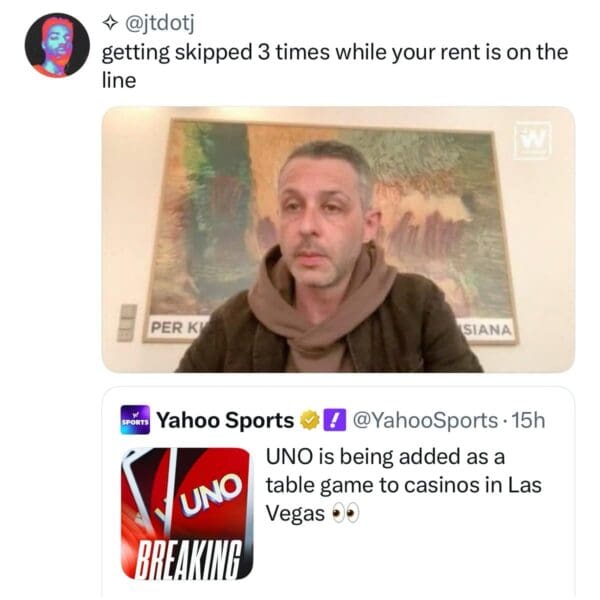This screenshot has height=600, width=600.
Task: Click the Yahoo Sports display name
Action: (225, 420)
